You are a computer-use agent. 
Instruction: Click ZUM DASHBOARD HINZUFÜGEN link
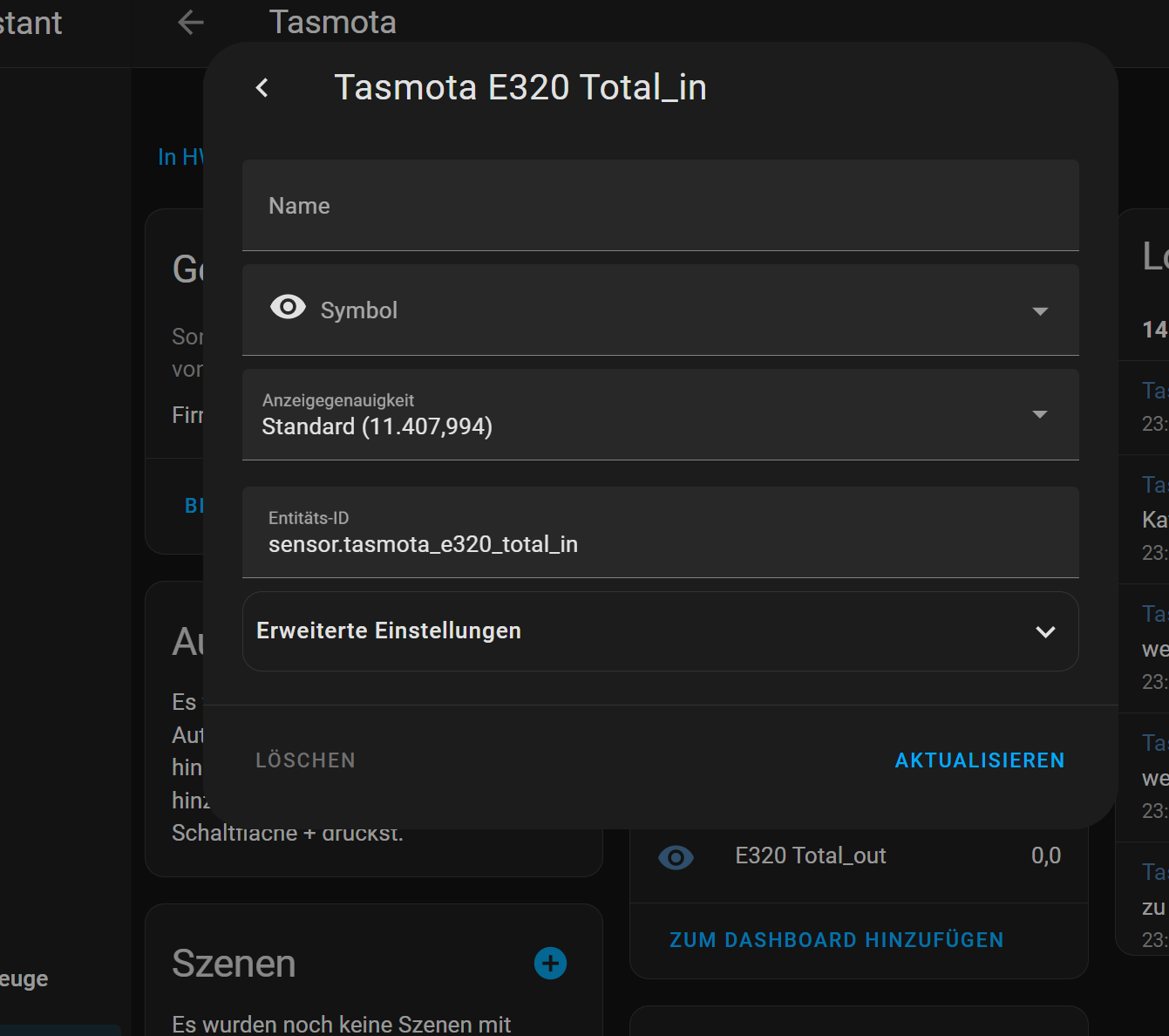(836, 940)
